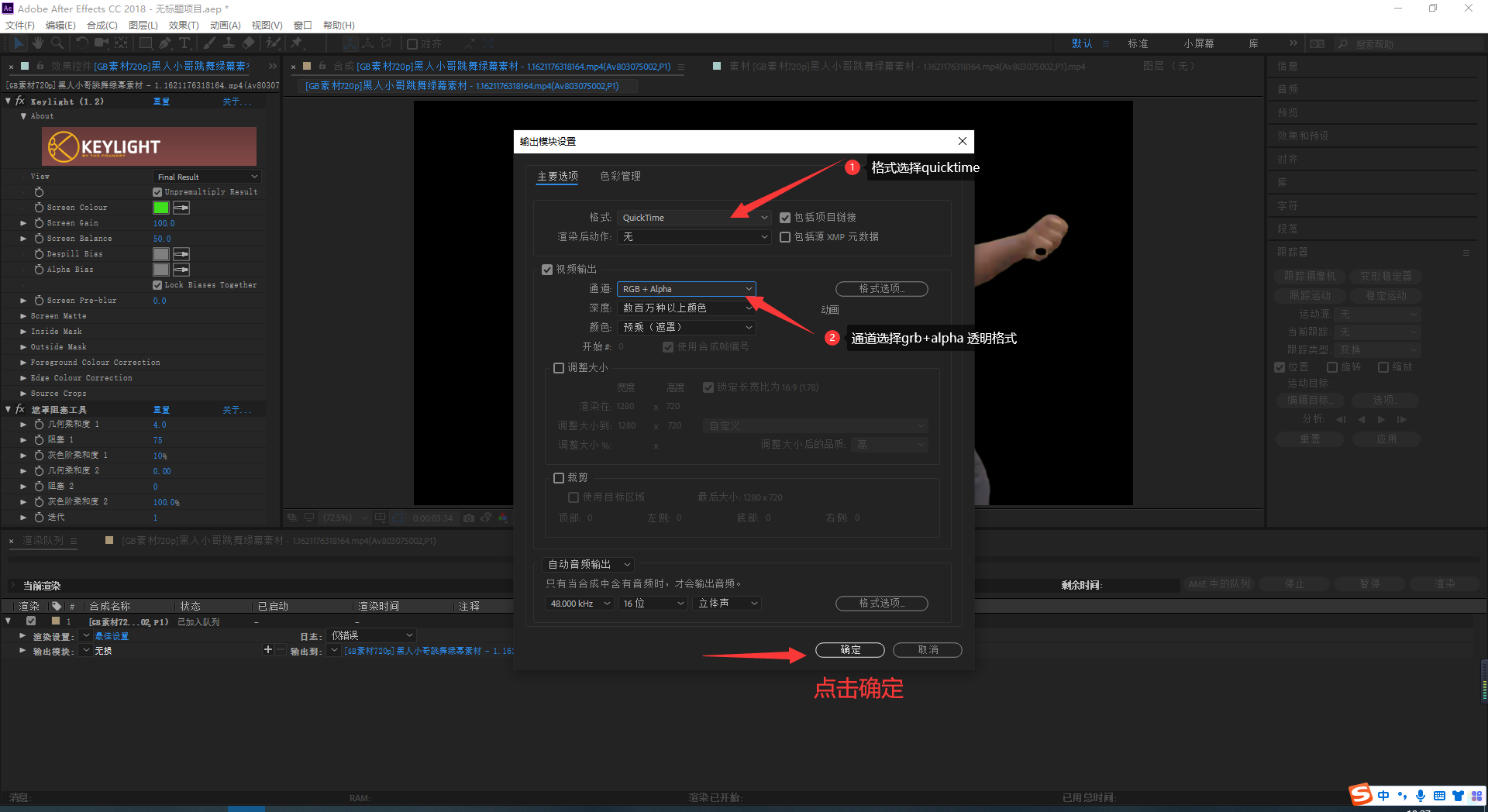Switch to the 色彩管理 tab
Image resolution: width=1488 pixels, height=812 pixels.
(x=620, y=177)
